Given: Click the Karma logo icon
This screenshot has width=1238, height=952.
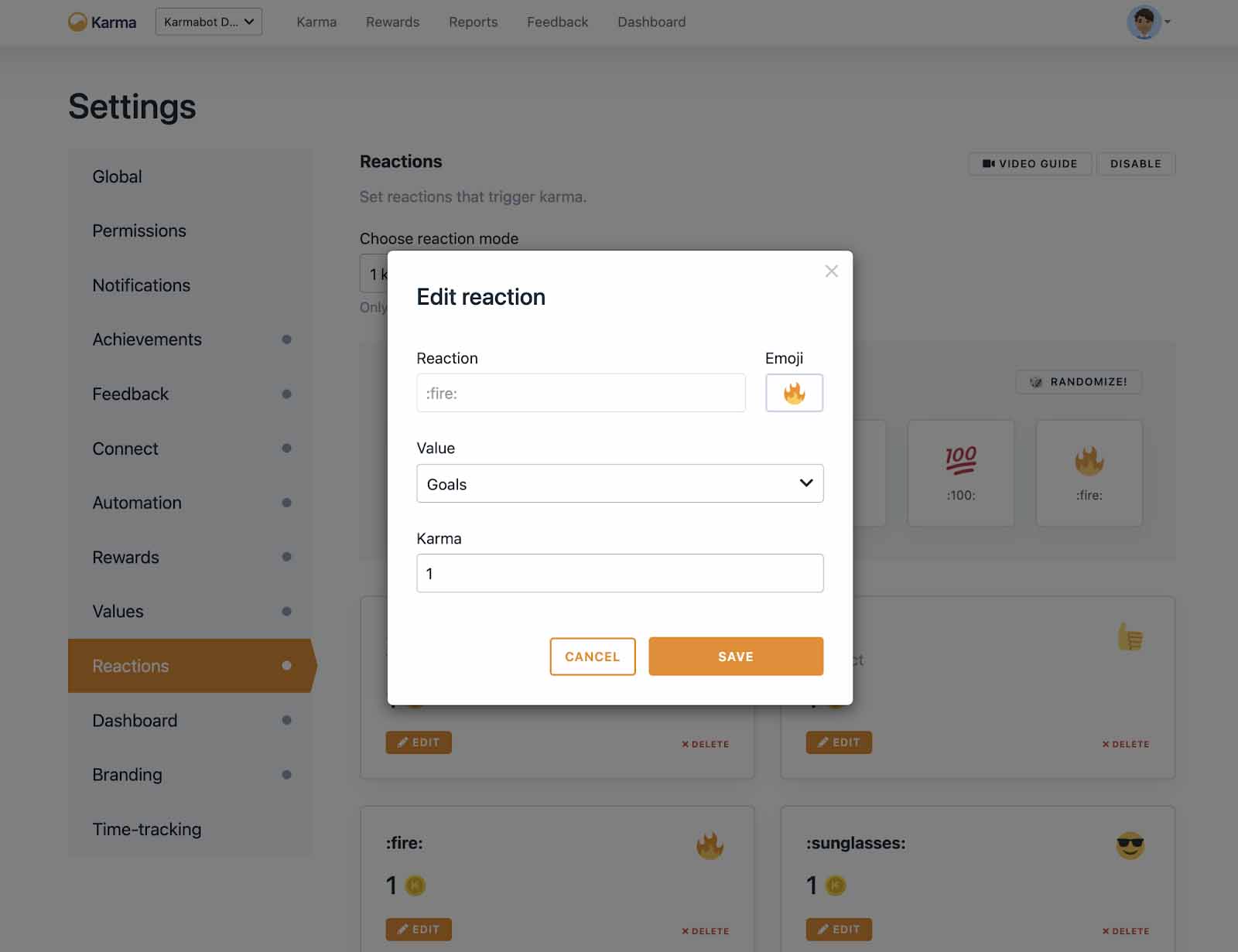Looking at the screenshot, I should click(77, 22).
